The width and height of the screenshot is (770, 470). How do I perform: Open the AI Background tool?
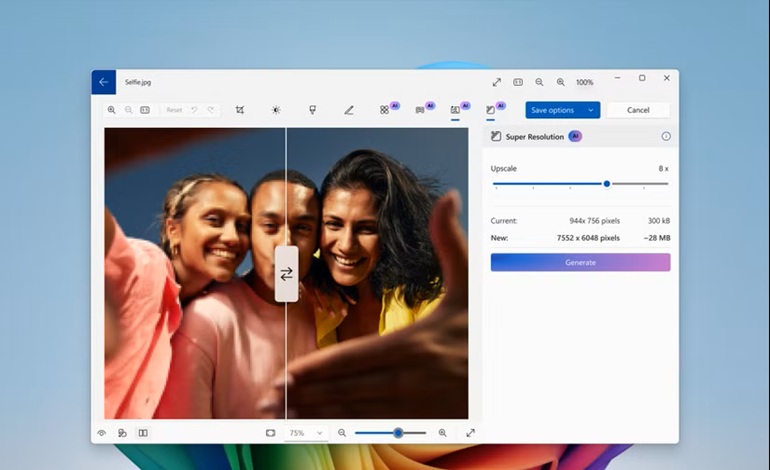point(420,110)
